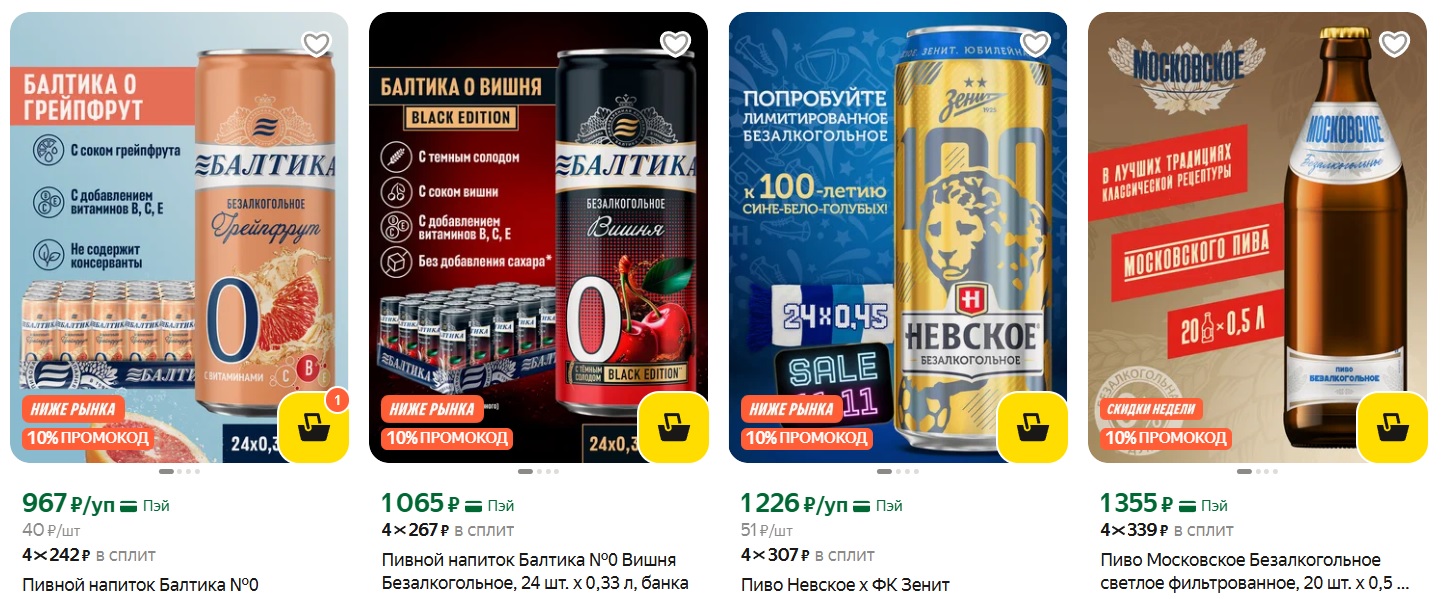Click image carousel dots under Baltika Вишня

[x=539, y=471]
